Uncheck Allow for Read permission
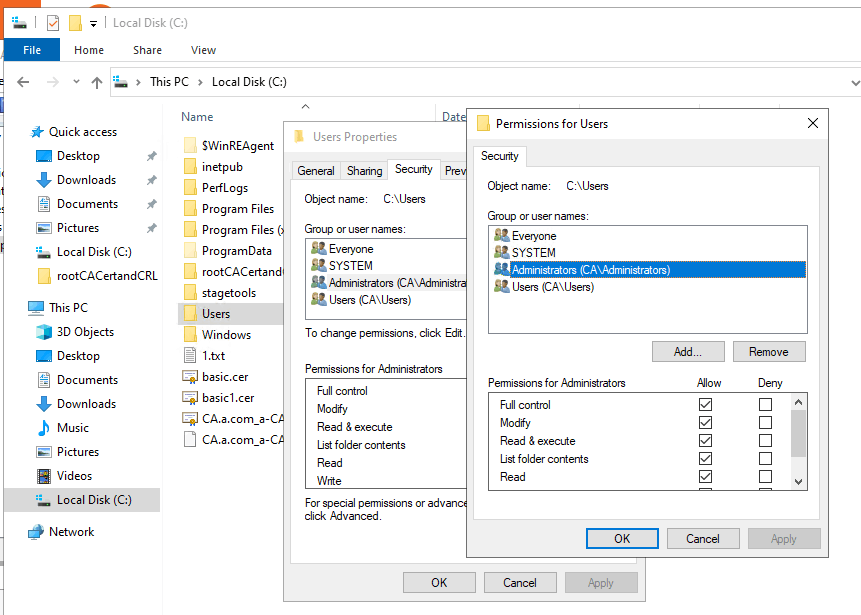The width and height of the screenshot is (861, 615). pyautogui.click(x=706, y=477)
